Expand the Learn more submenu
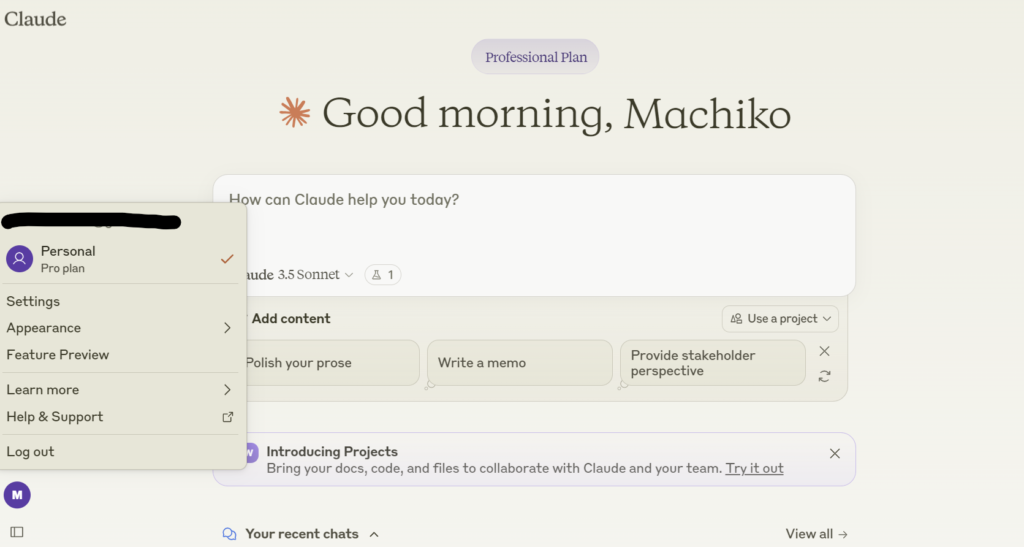This screenshot has height=547, width=1024. (x=120, y=390)
